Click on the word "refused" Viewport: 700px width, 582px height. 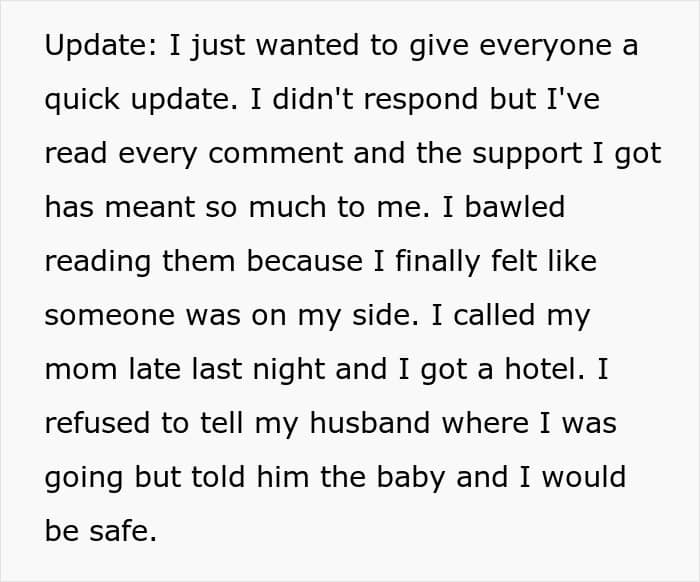[x=97, y=423]
